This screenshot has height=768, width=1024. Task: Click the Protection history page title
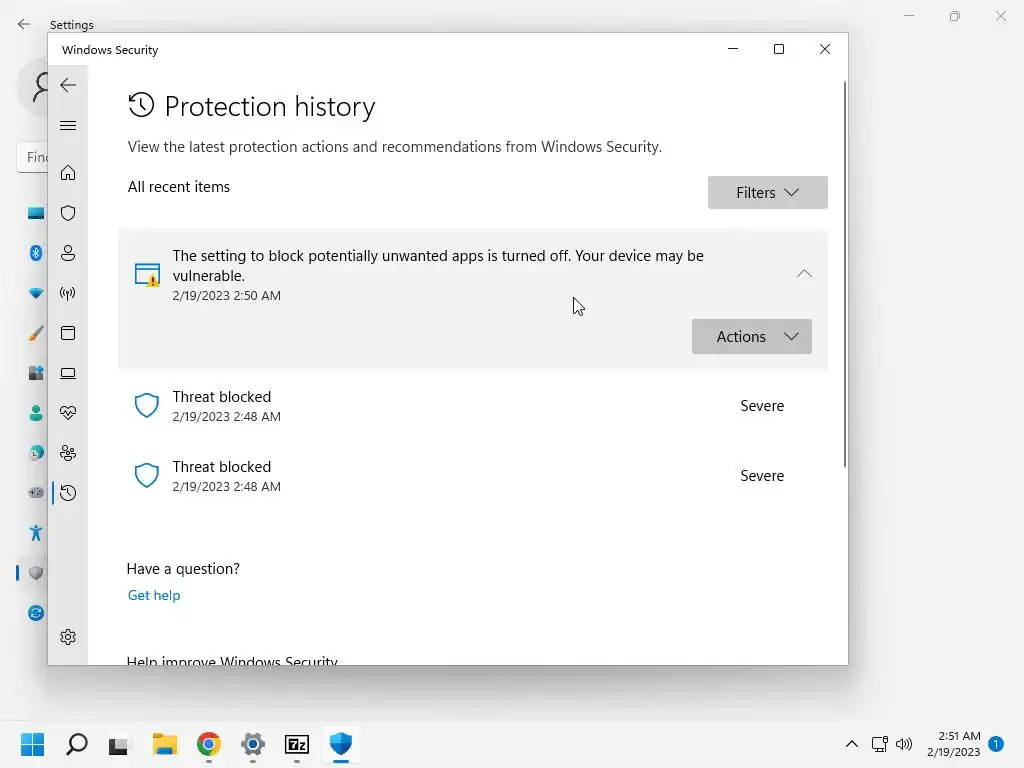pyautogui.click(x=270, y=106)
